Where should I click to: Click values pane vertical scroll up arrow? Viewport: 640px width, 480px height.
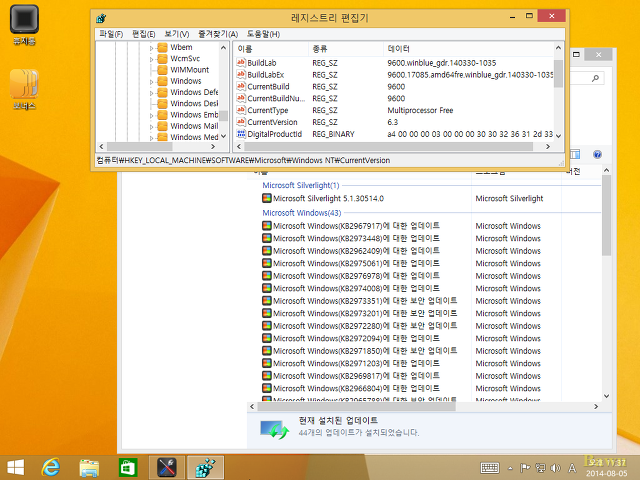[558, 48]
